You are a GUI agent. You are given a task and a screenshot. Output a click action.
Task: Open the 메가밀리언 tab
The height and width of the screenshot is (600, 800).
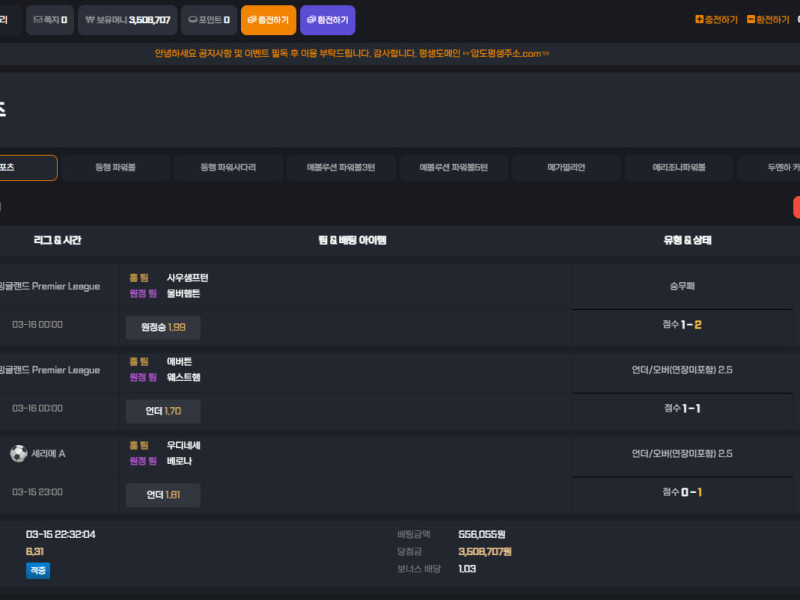pyautogui.click(x=566, y=168)
